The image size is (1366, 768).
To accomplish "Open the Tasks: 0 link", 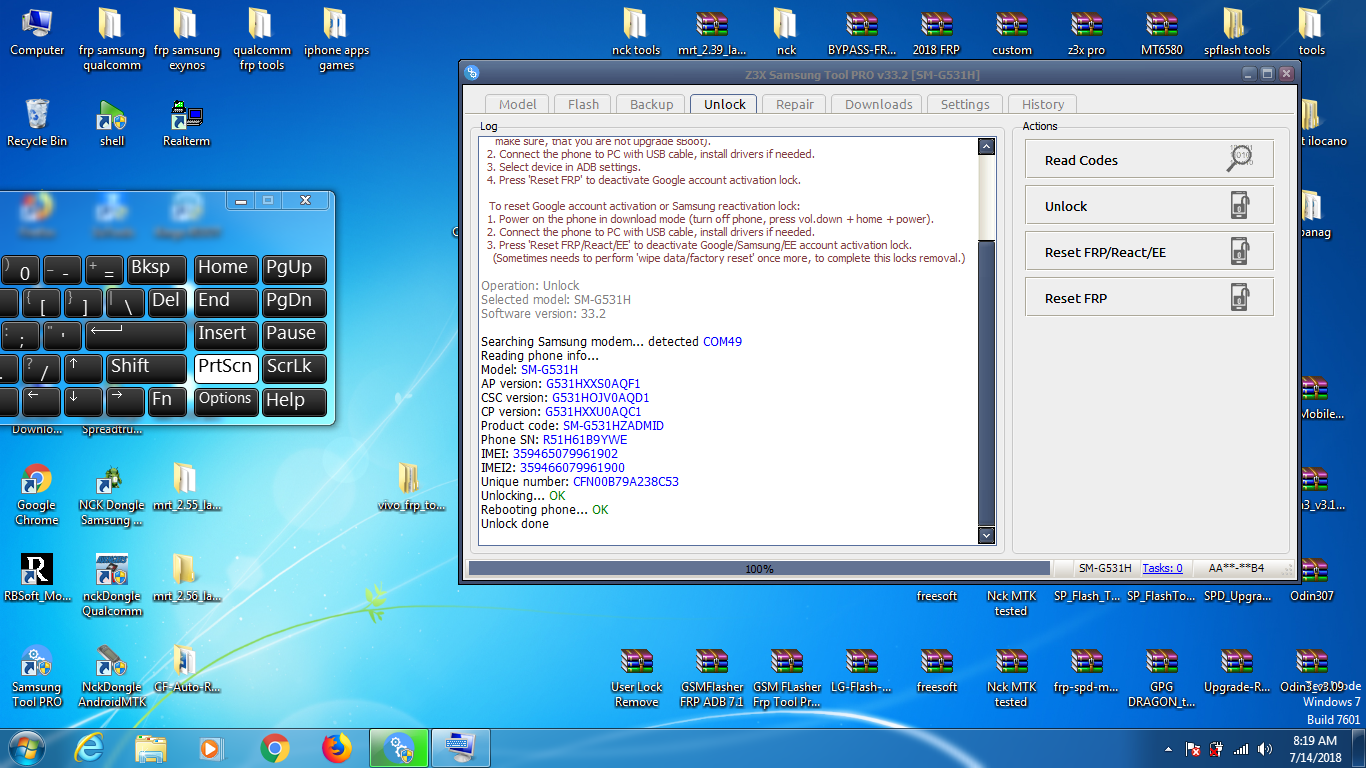I will coord(1162,568).
